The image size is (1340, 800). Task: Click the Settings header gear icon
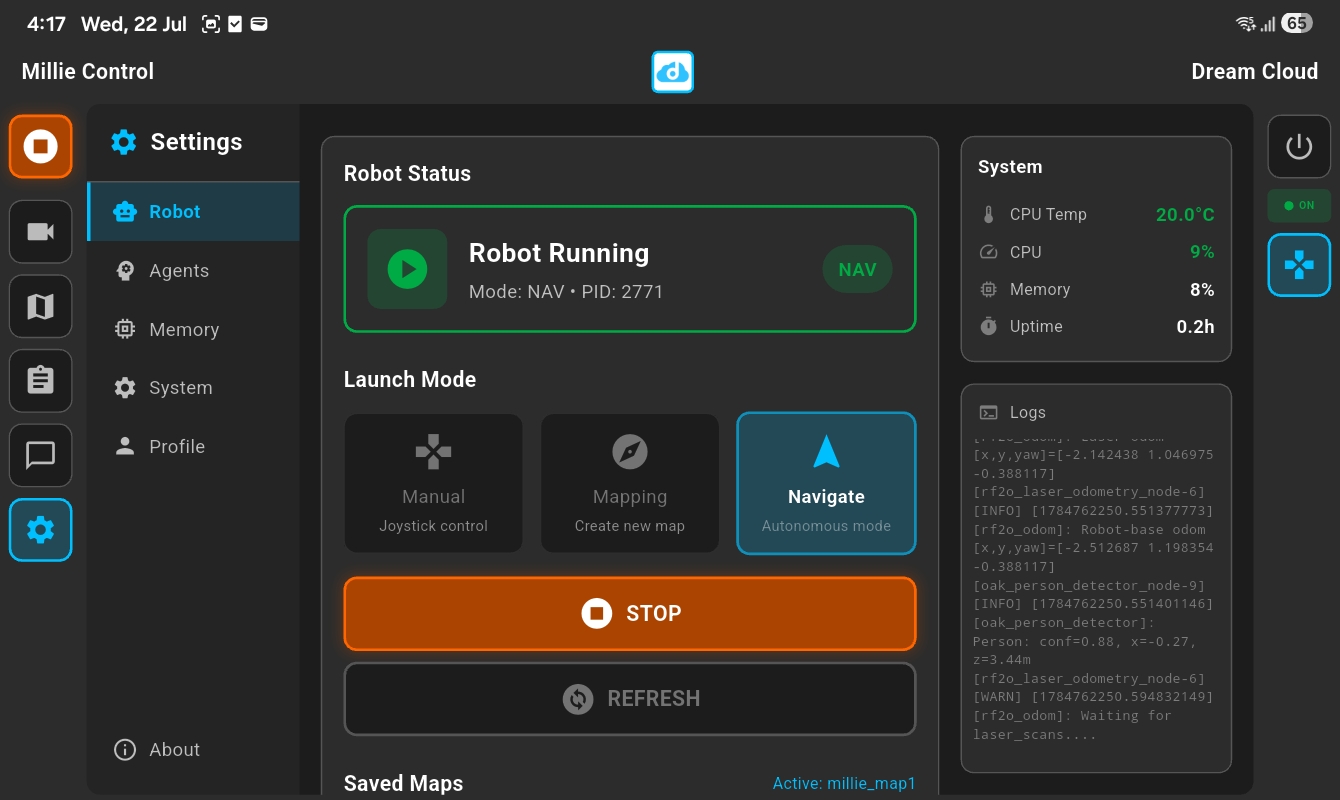[124, 142]
